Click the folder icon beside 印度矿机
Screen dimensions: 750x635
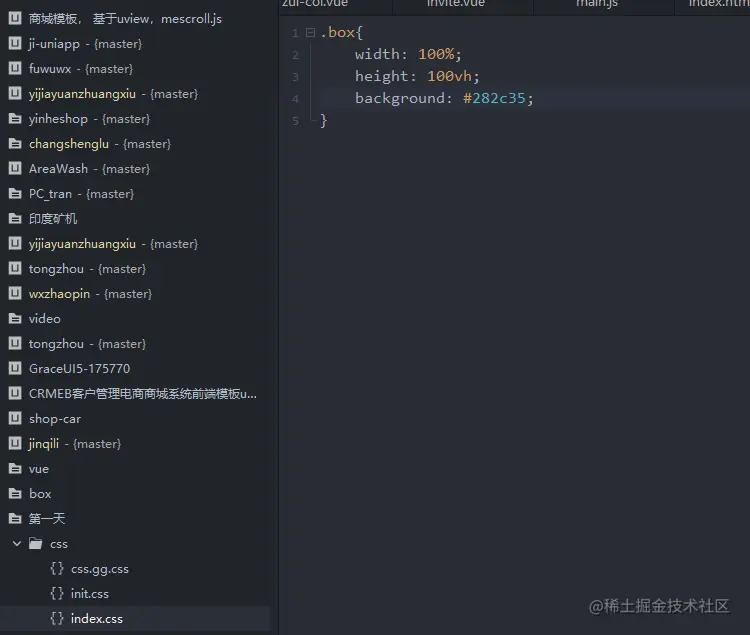point(15,219)
